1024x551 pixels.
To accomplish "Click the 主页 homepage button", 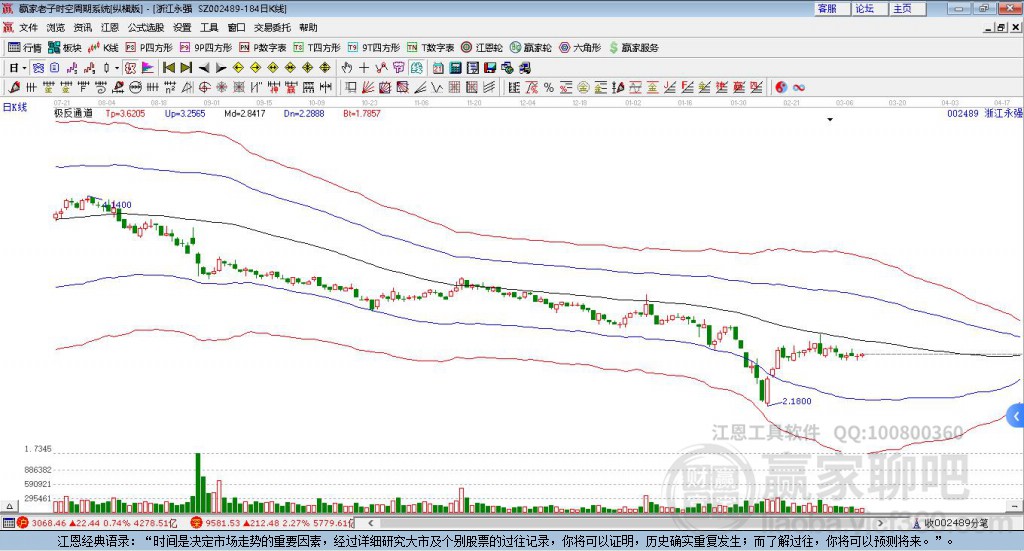I will [x=908, y=8].
